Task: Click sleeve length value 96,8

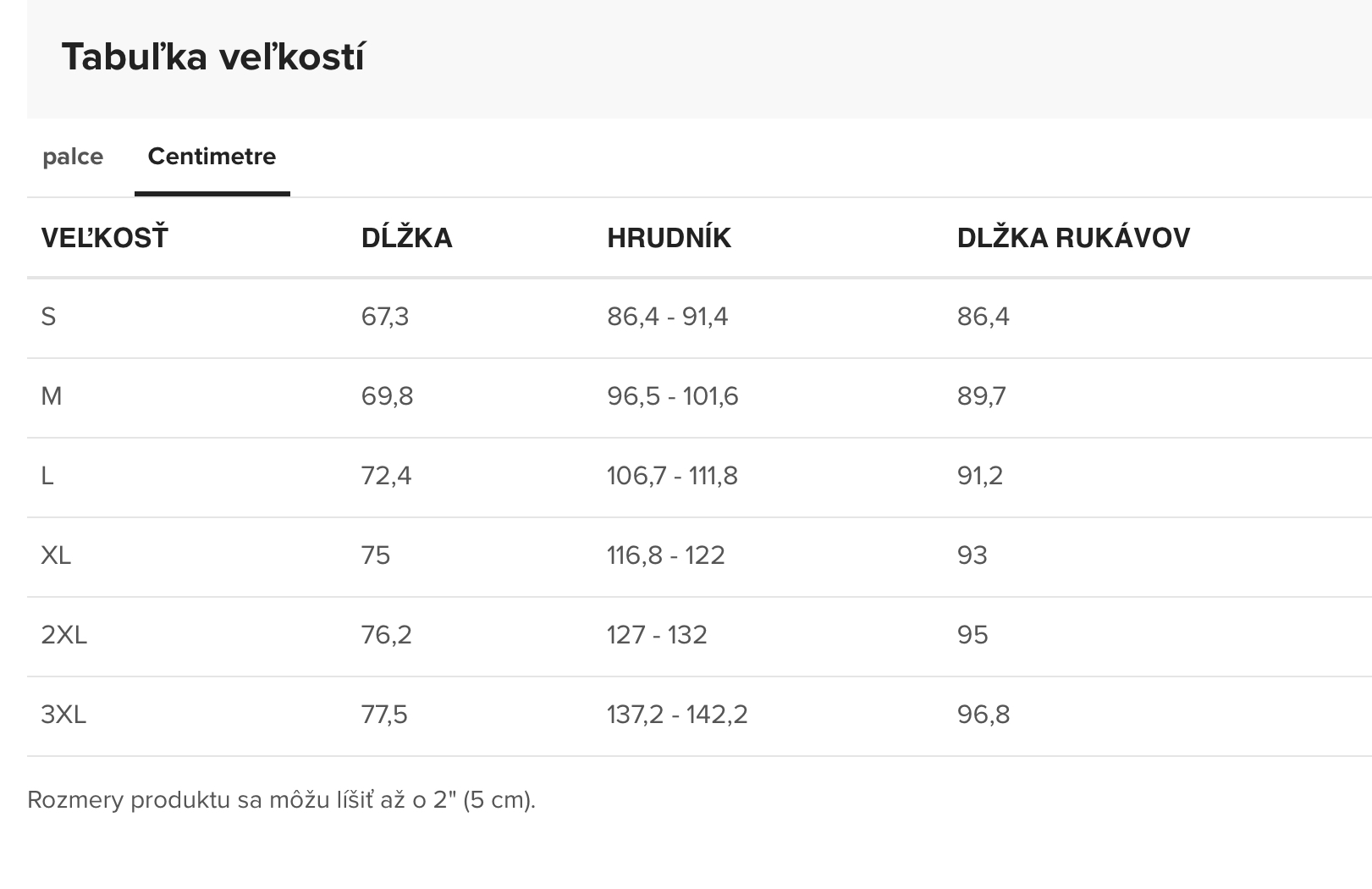Action: click(984, 715)
